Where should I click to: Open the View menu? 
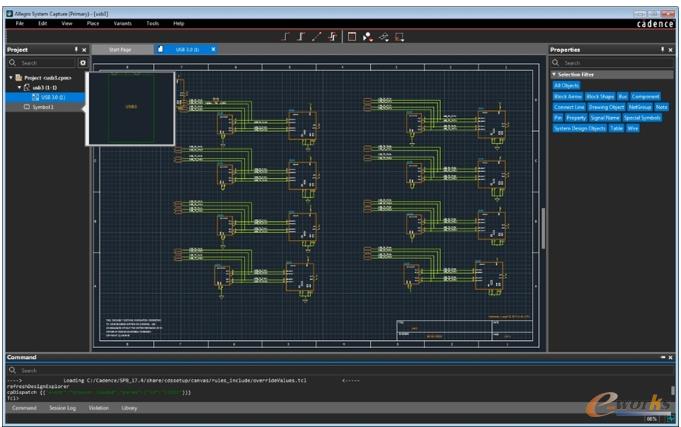[x=67, y=23]
